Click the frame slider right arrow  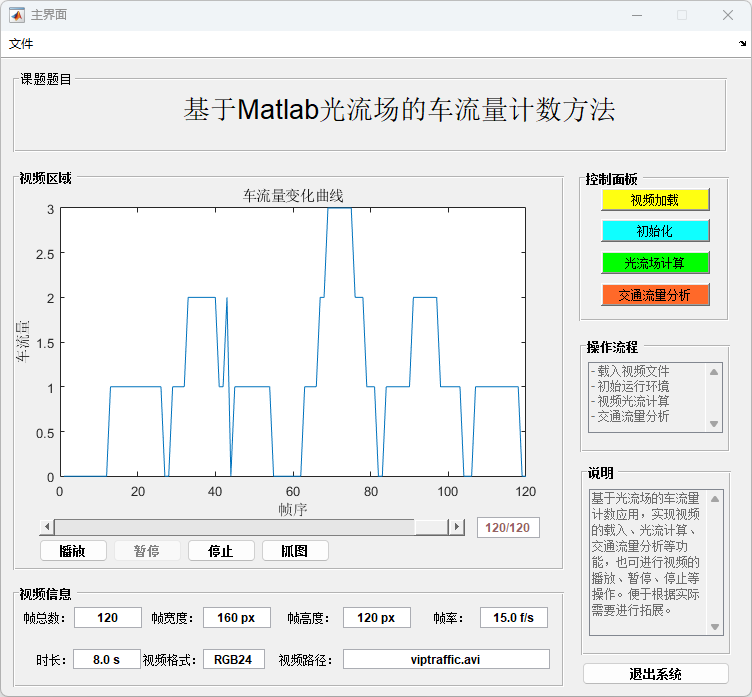pyautogui.click(x=457, y=527)
